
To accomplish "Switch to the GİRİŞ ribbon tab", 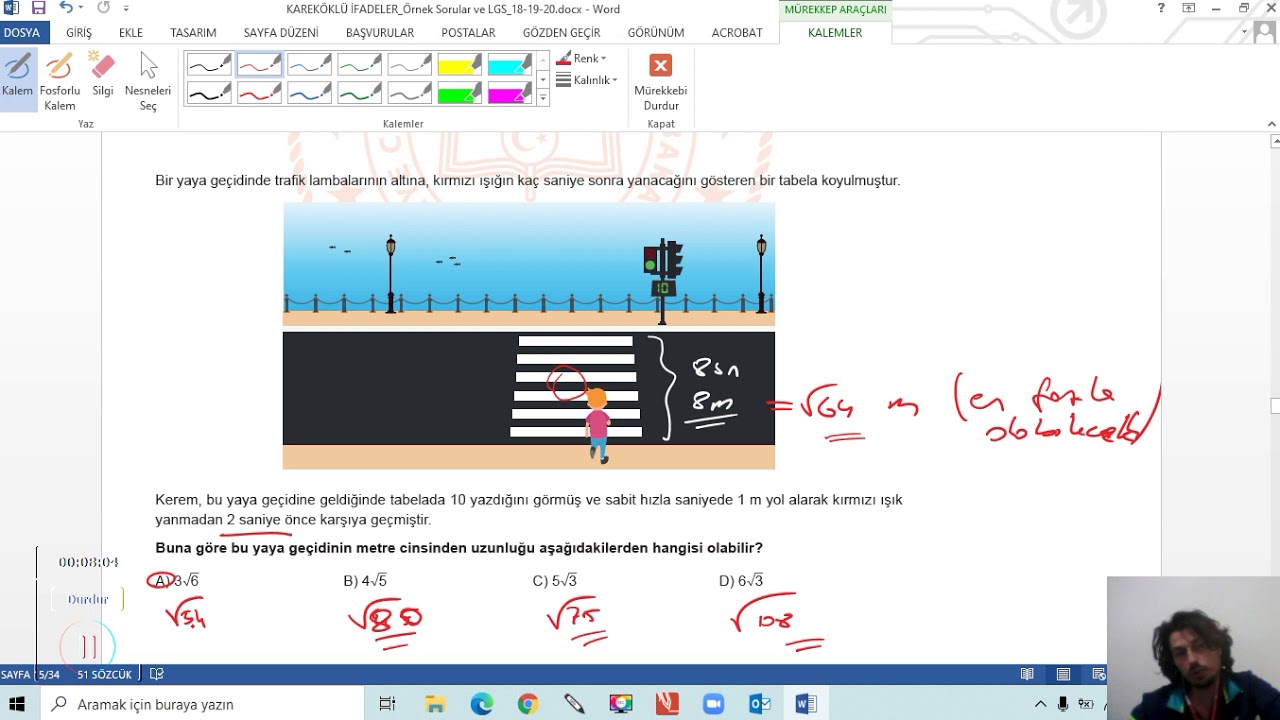I will [x=79, y=33].
